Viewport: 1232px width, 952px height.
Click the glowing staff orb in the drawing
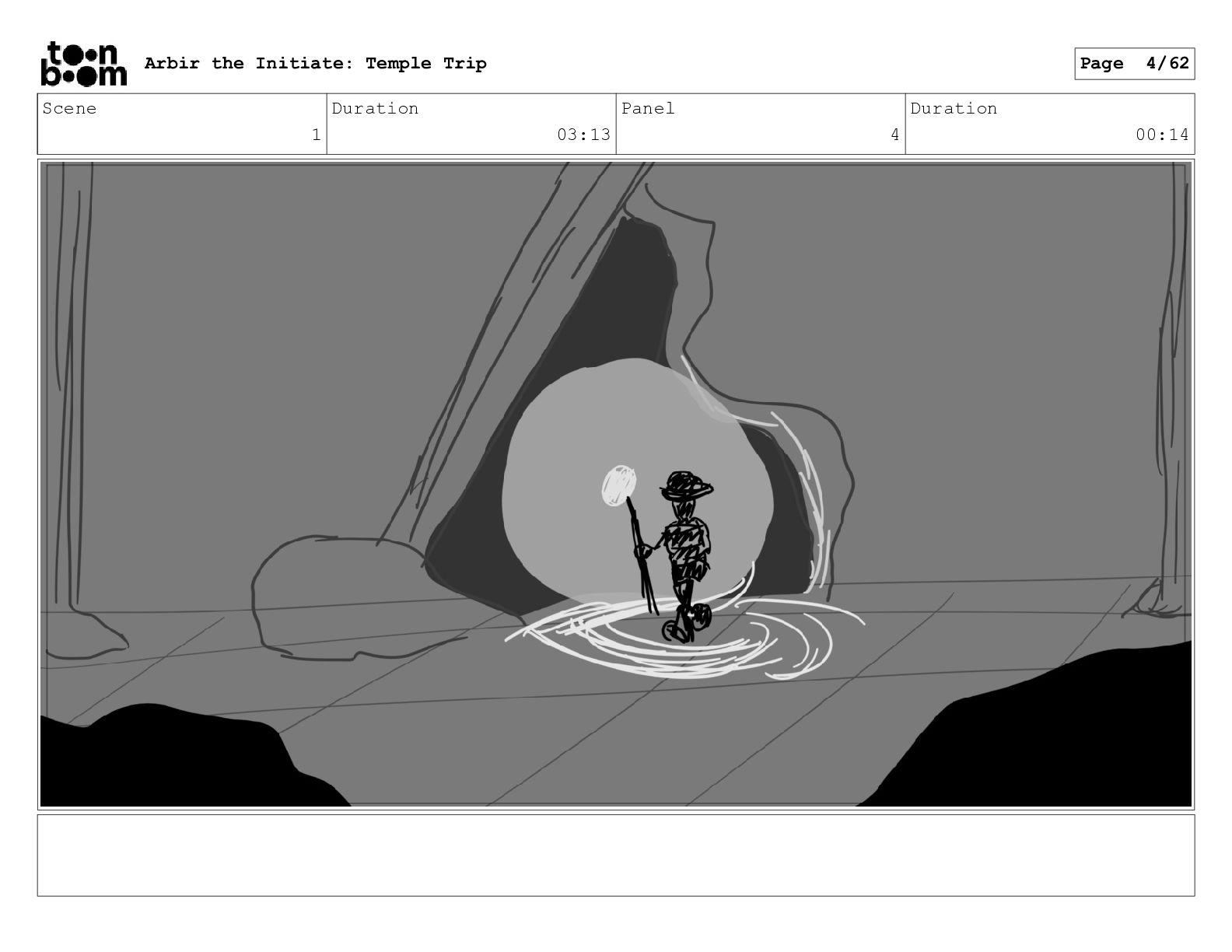click(x=619, y=485)
